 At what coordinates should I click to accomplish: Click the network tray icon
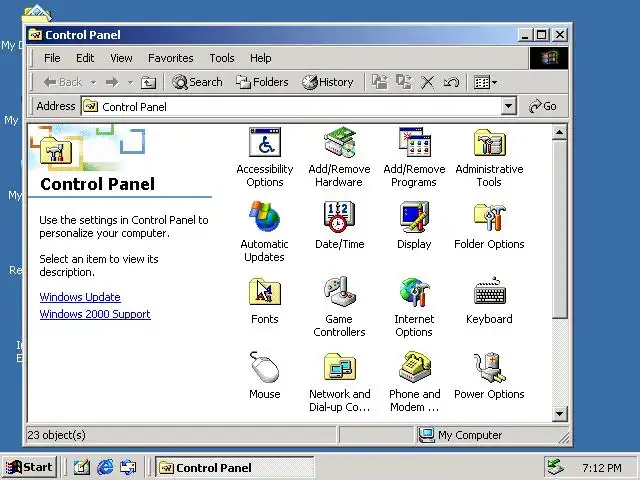coord(555,467)
